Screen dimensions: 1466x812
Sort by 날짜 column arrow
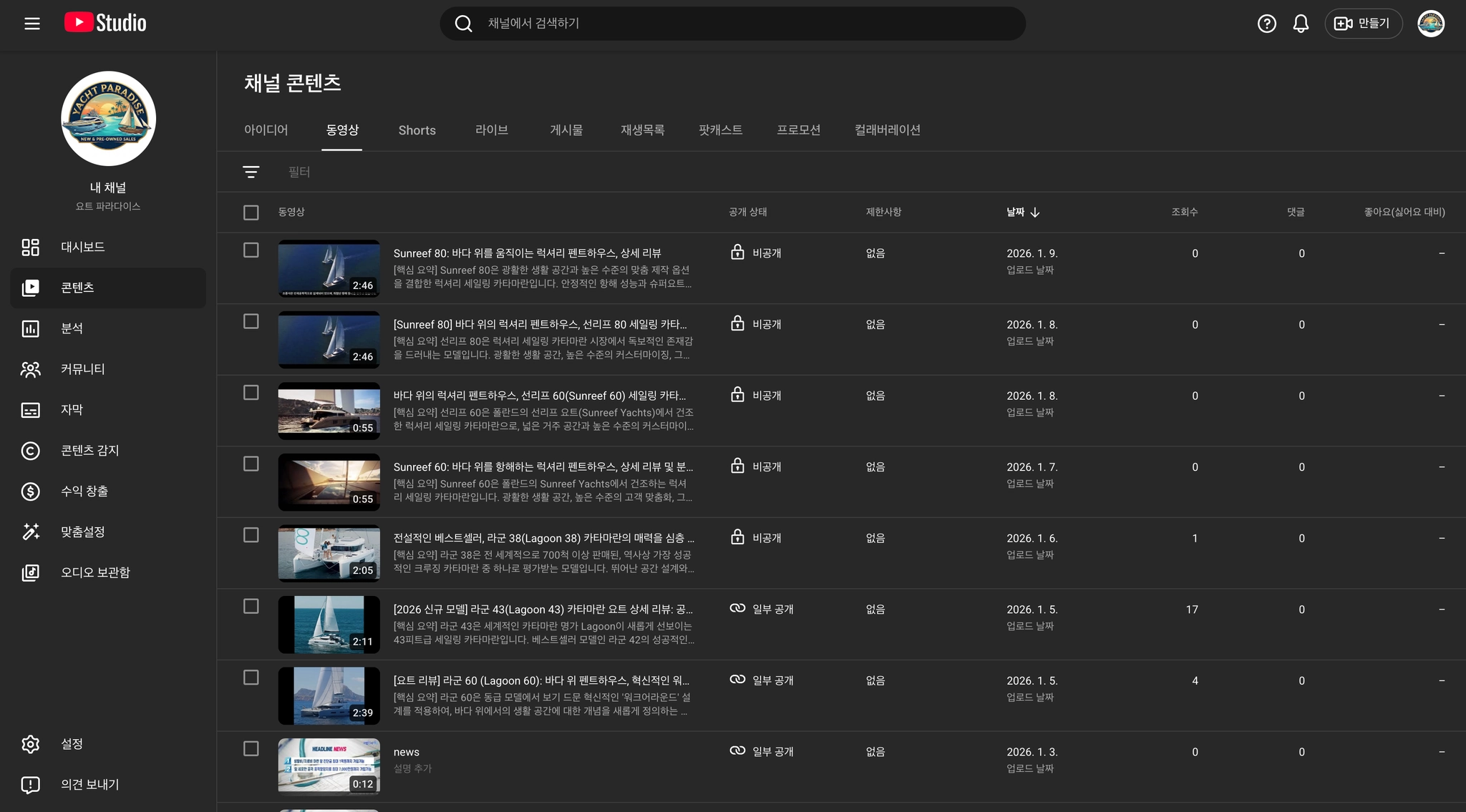pyautogui.click(x=1034, y=212)
